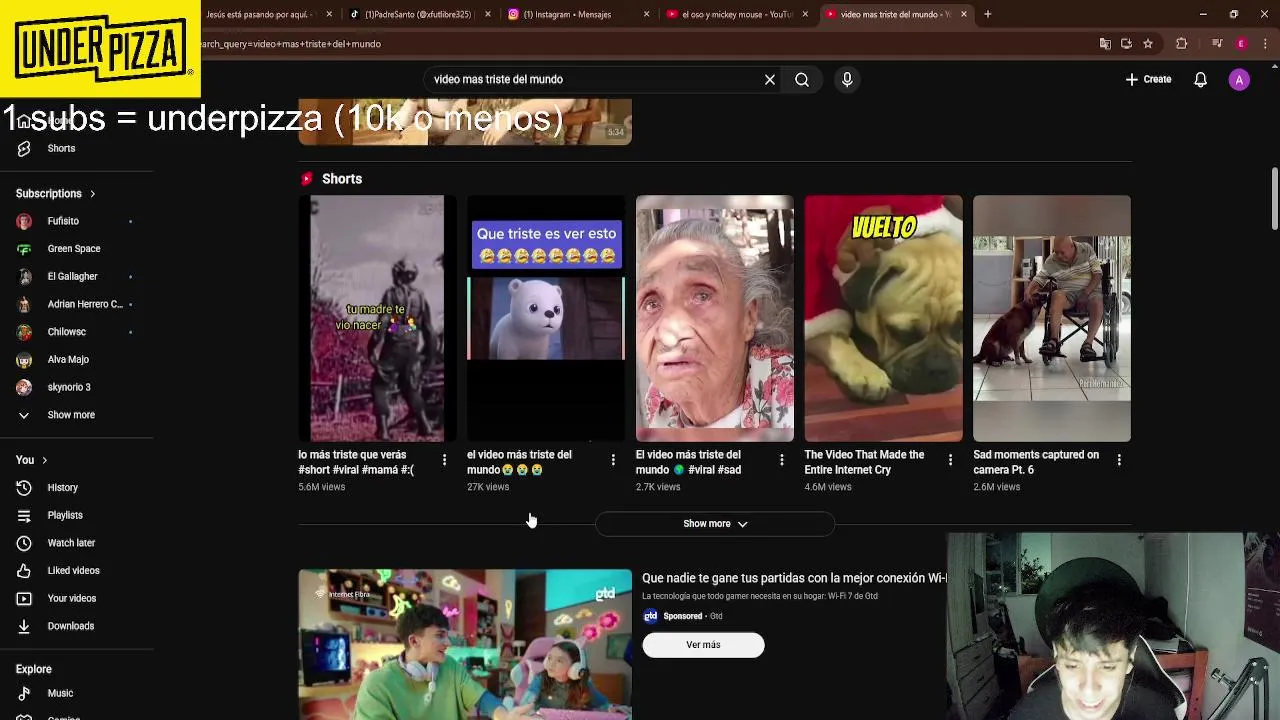Open Green Space channel subscription
The width and height of the screenshot is (1280, 720).
[x=74, y=248]
